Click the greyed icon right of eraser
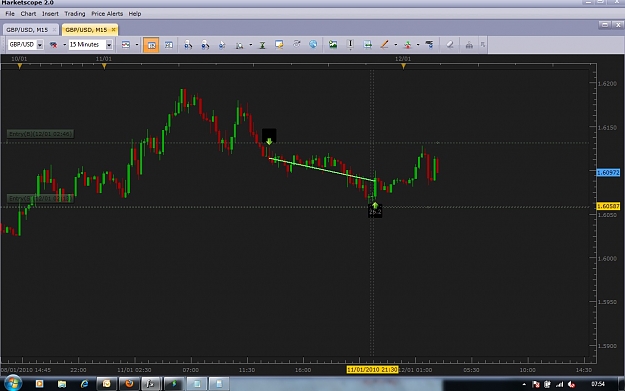This screenshot has width=625, height=391. [469, 45]
